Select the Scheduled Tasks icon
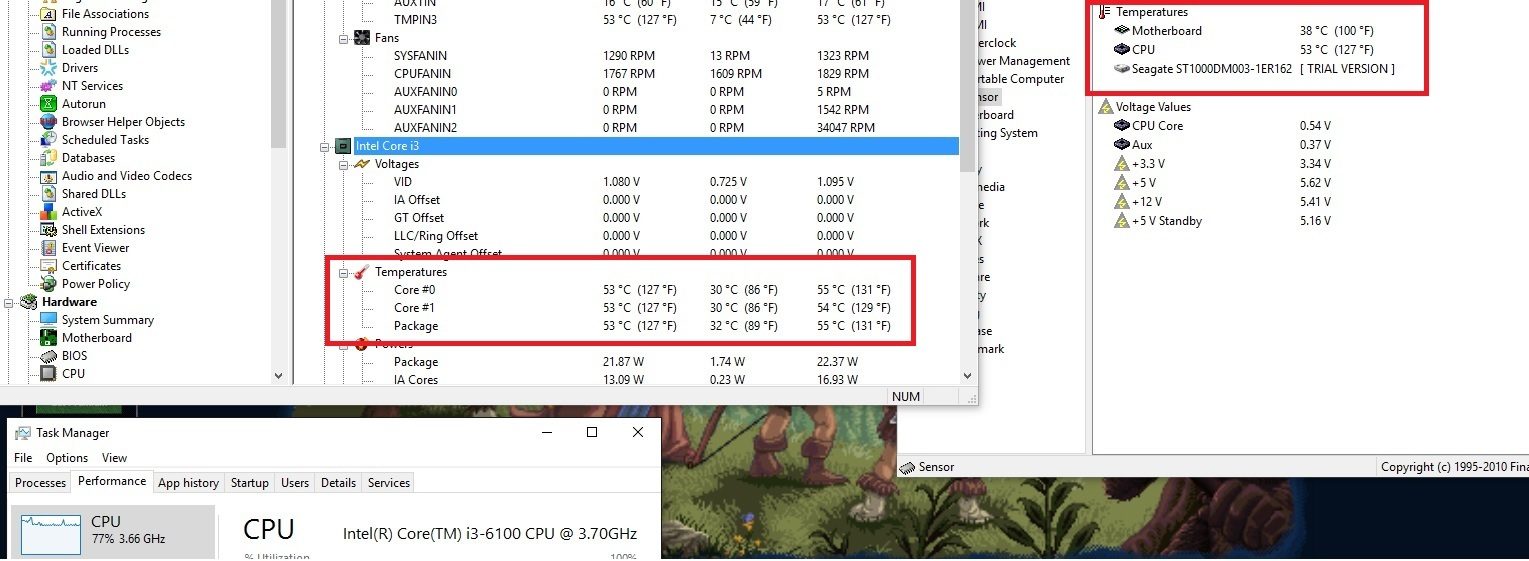This screenshot has width=1529, height=561. (48, 140)
